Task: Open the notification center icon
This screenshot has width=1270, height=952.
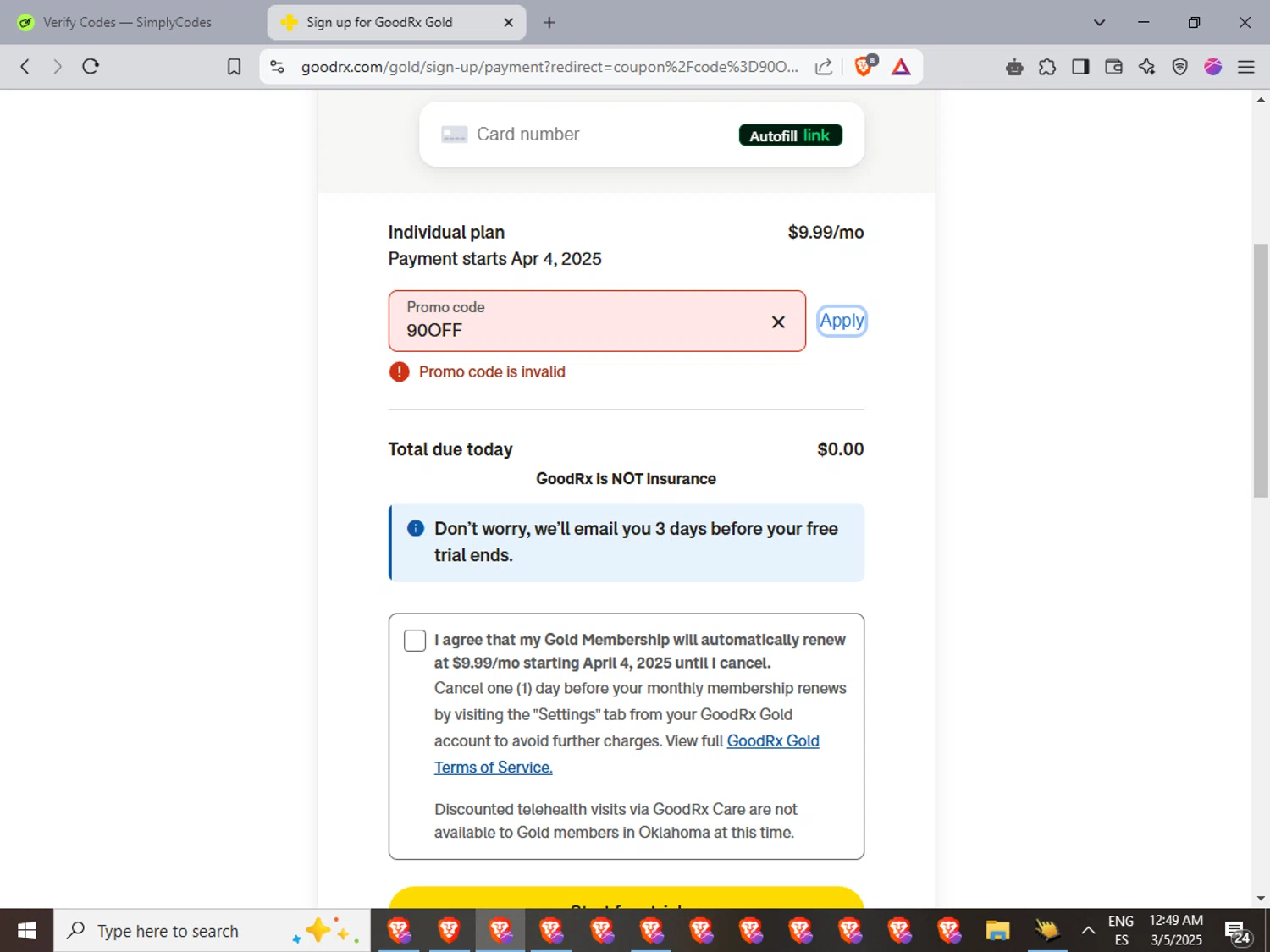Action: click(1237, 932)
